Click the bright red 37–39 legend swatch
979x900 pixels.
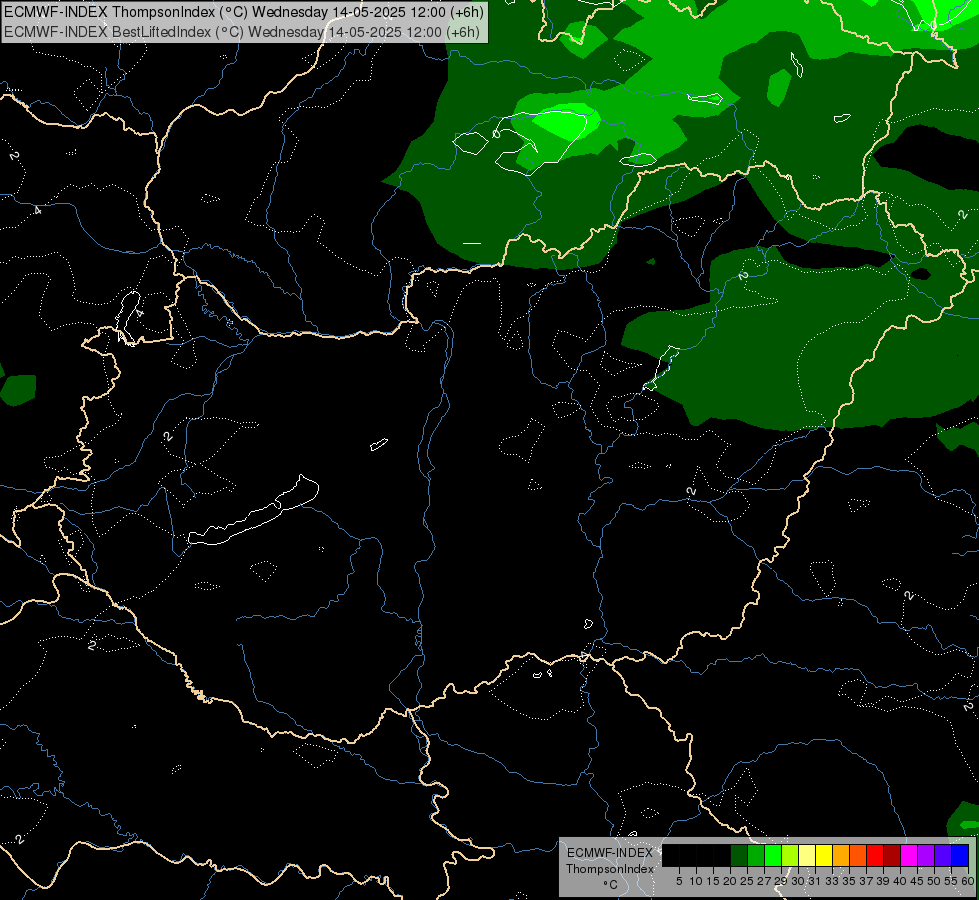(875, 855)
